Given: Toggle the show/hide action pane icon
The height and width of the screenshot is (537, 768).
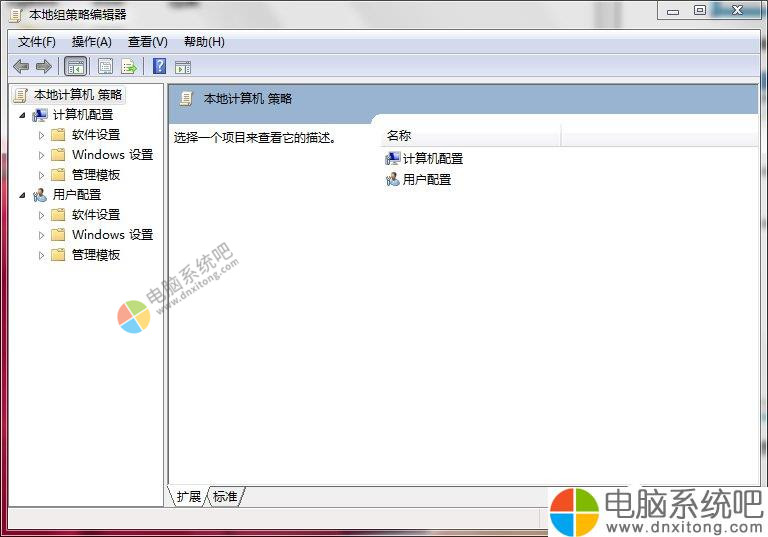Looking at the screenshot, I should (x=183, y=67).
